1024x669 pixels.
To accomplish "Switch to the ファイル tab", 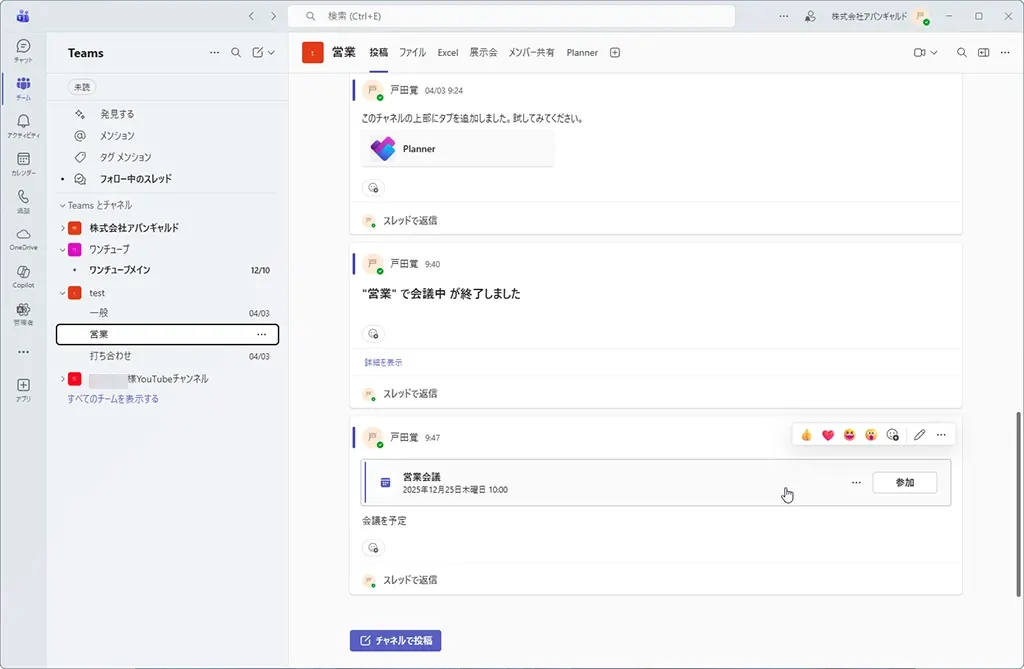I will point(412,53).
